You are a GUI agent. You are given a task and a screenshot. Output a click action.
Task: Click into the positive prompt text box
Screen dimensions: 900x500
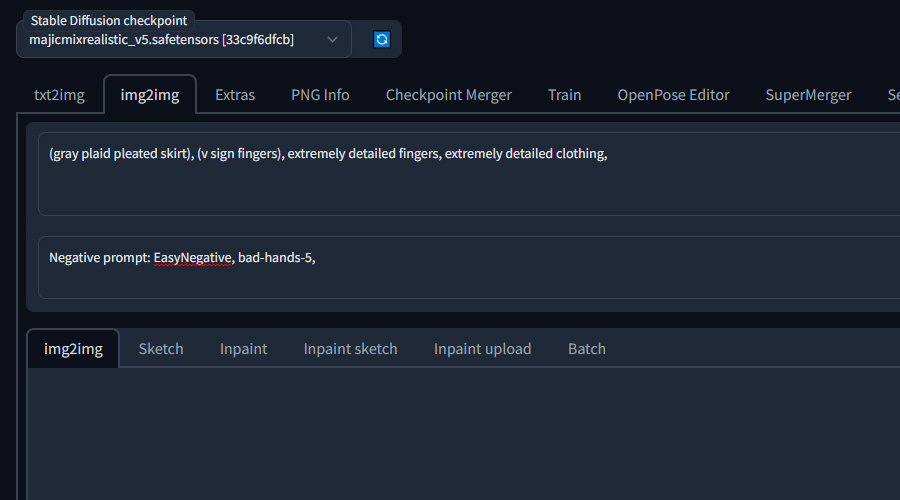(469, 174)
